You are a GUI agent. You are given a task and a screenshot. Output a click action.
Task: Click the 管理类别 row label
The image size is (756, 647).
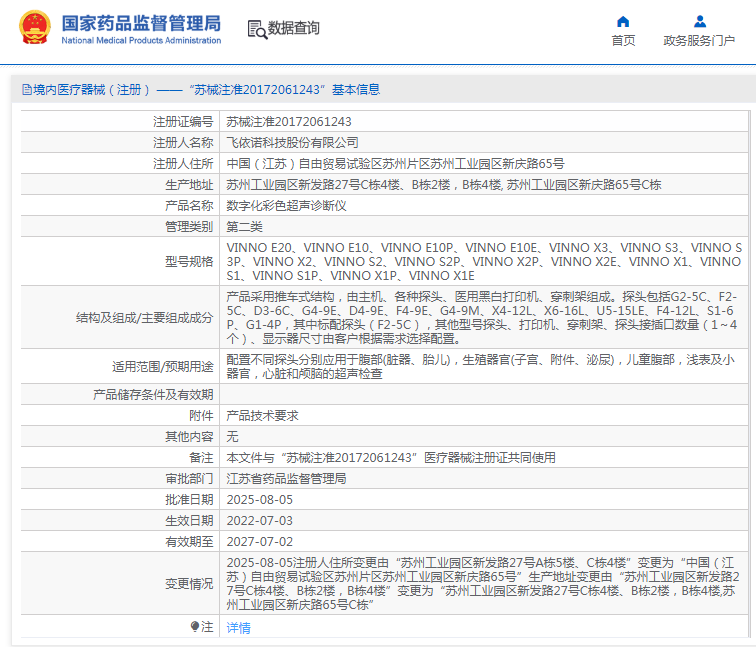[x=189, y=227]
